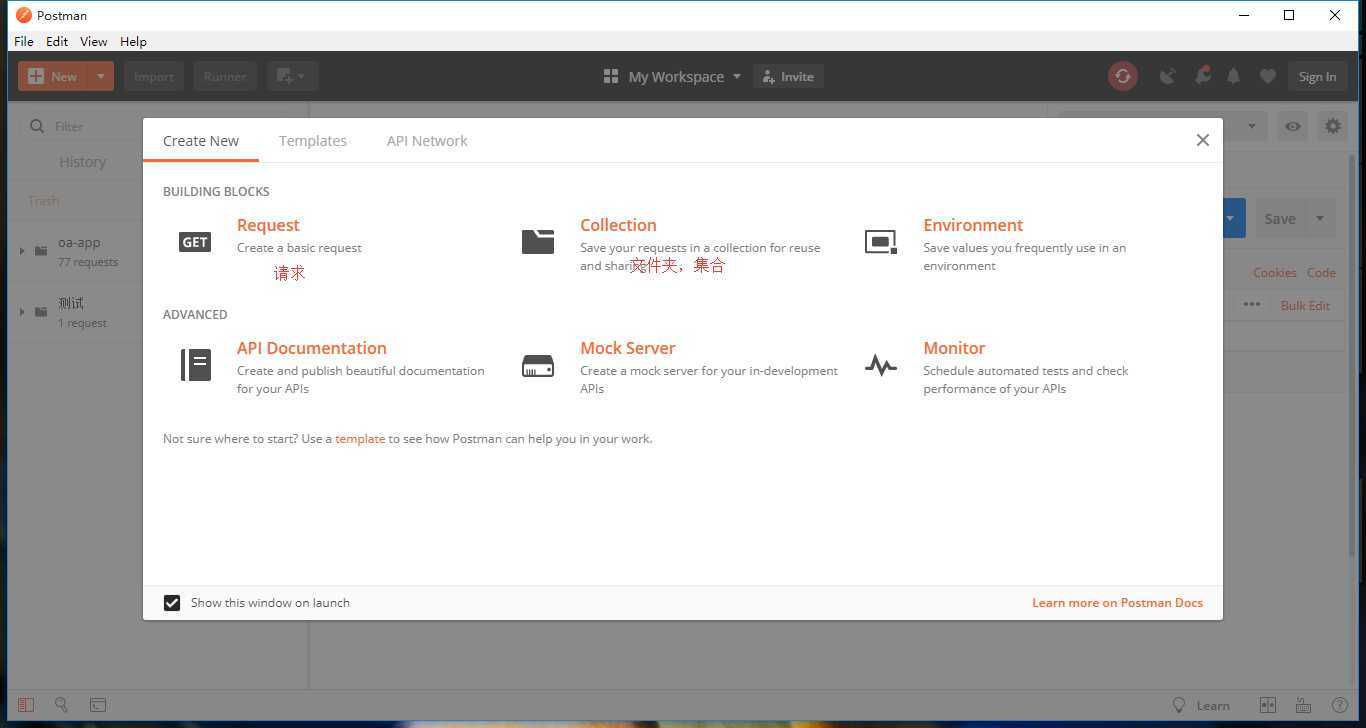Screen dimensions: 1366x728
Task: Open the three-dots menu near Bulk Edit
Action: click(1252, 304)
